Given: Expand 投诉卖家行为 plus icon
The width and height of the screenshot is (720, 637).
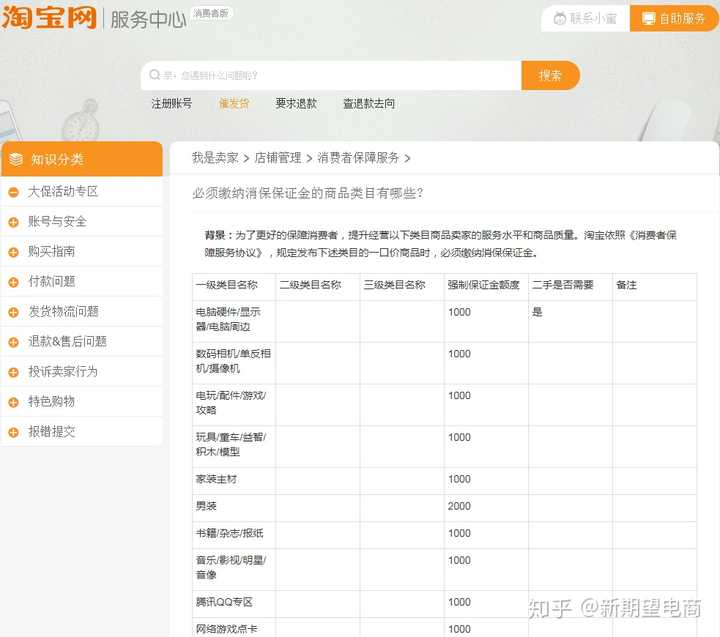Looking at the screenshot, I should click(13, 372).
